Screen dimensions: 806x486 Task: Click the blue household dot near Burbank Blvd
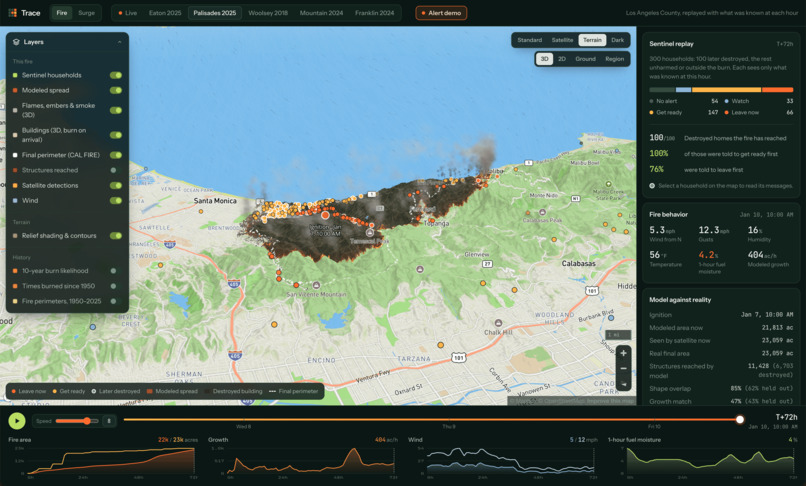coord(610,318)
